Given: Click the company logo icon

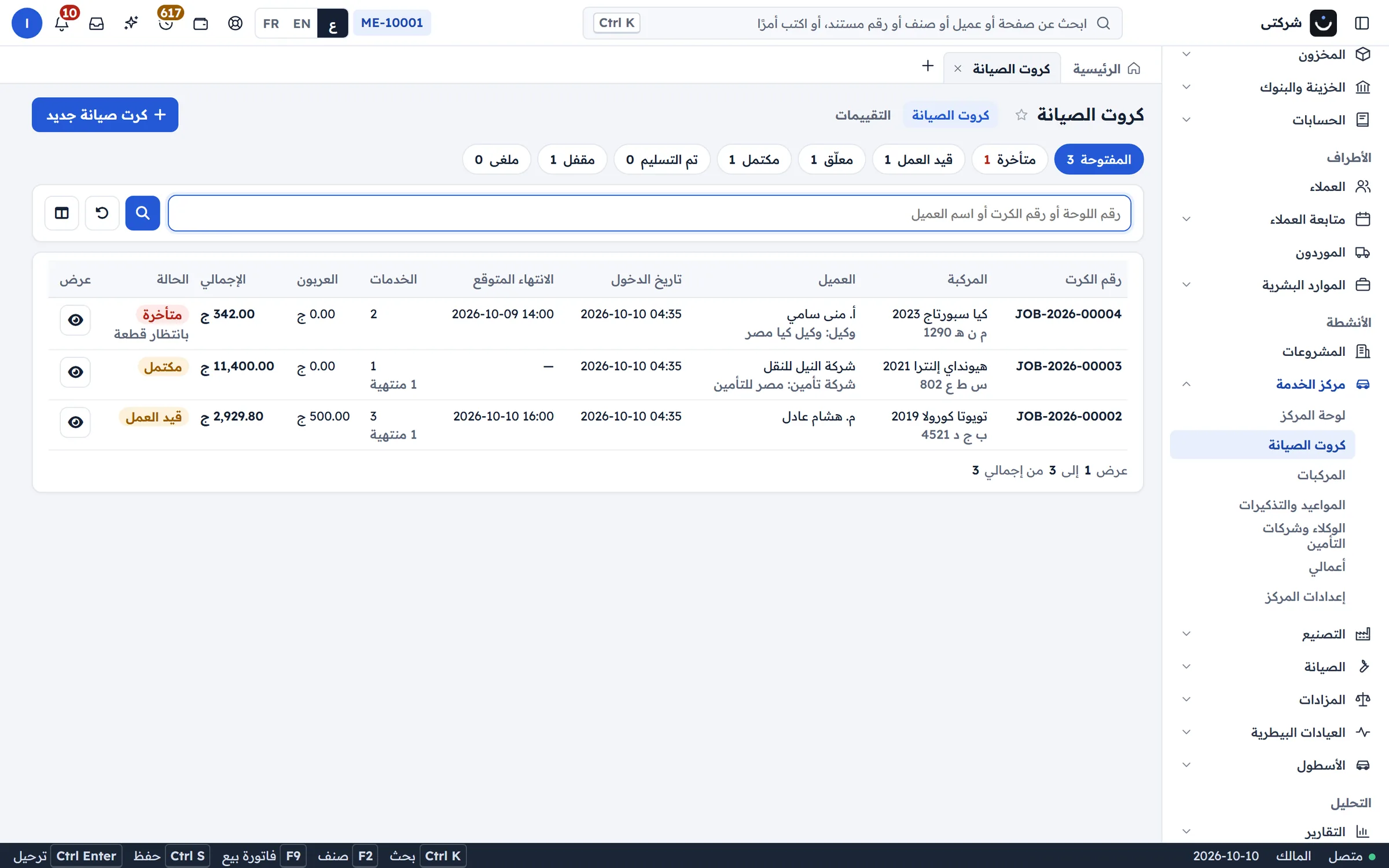Looking at the screenshot, I should (x=1323, y=23).
